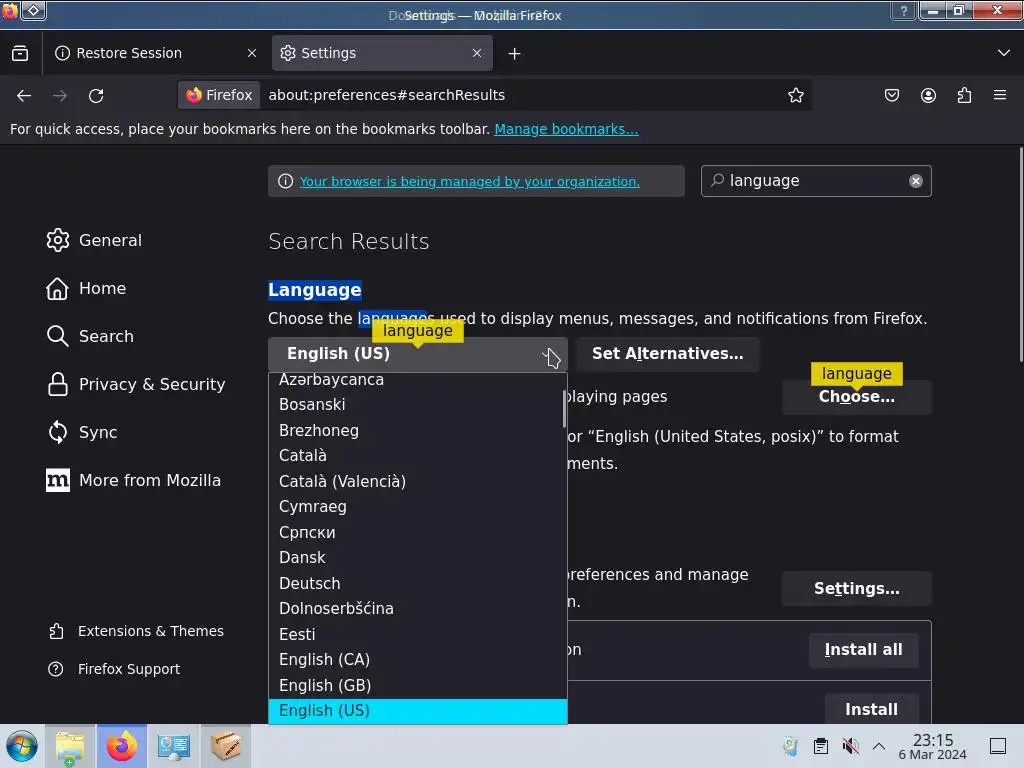This screenshot has height=768, width=1024.
Task: Open More from Mozilla
Action: tap(133, 481)
